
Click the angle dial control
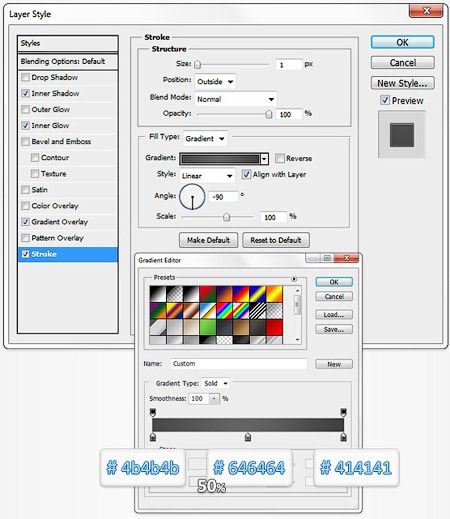pos(192,197)
